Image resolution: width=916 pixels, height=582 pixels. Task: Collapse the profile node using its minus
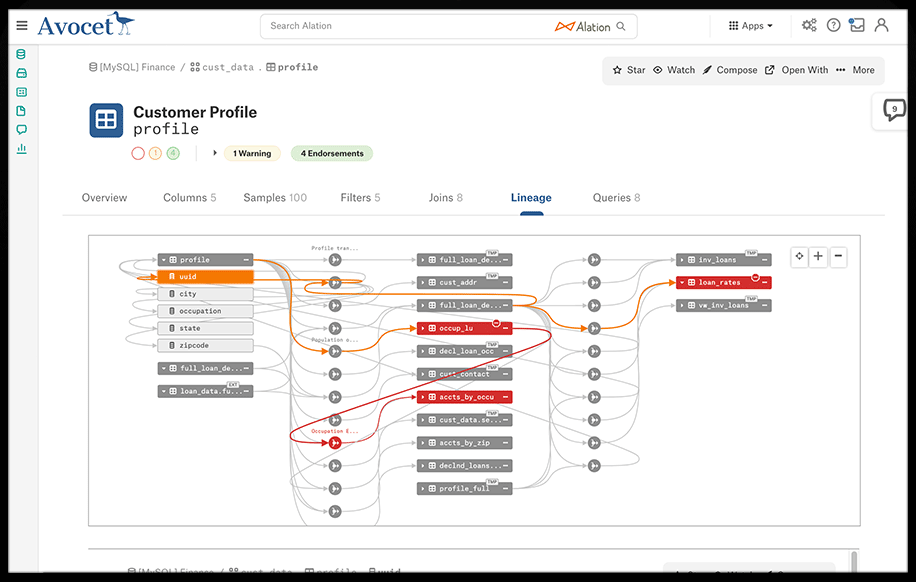(246, 260)
